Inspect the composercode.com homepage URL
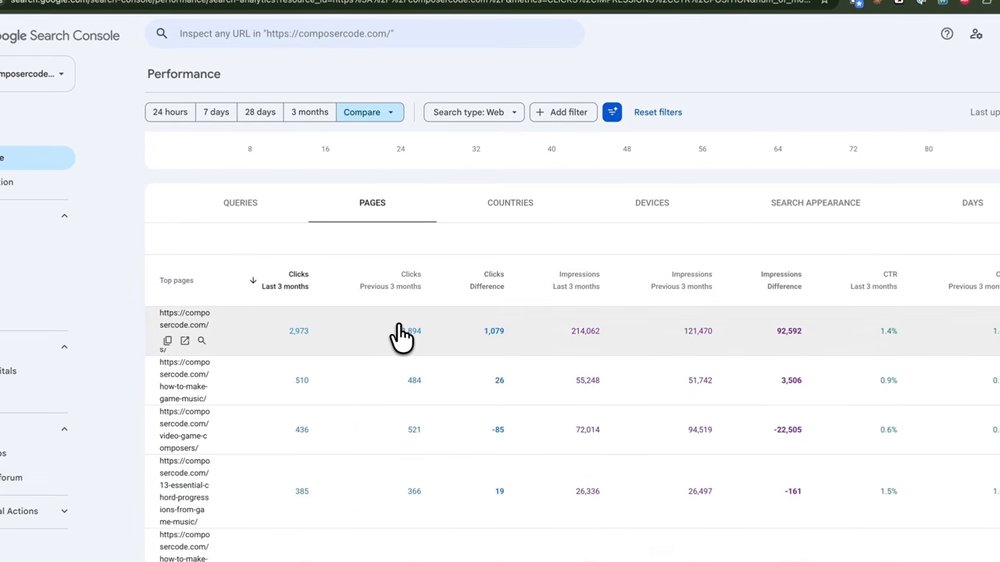The height and width of the screenshot is (562, 1000). (202, 341)
